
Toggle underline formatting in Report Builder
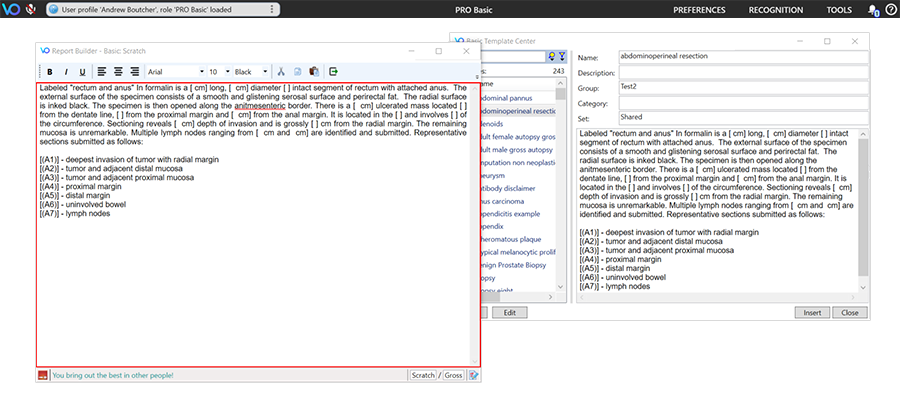tap(82, 72)
